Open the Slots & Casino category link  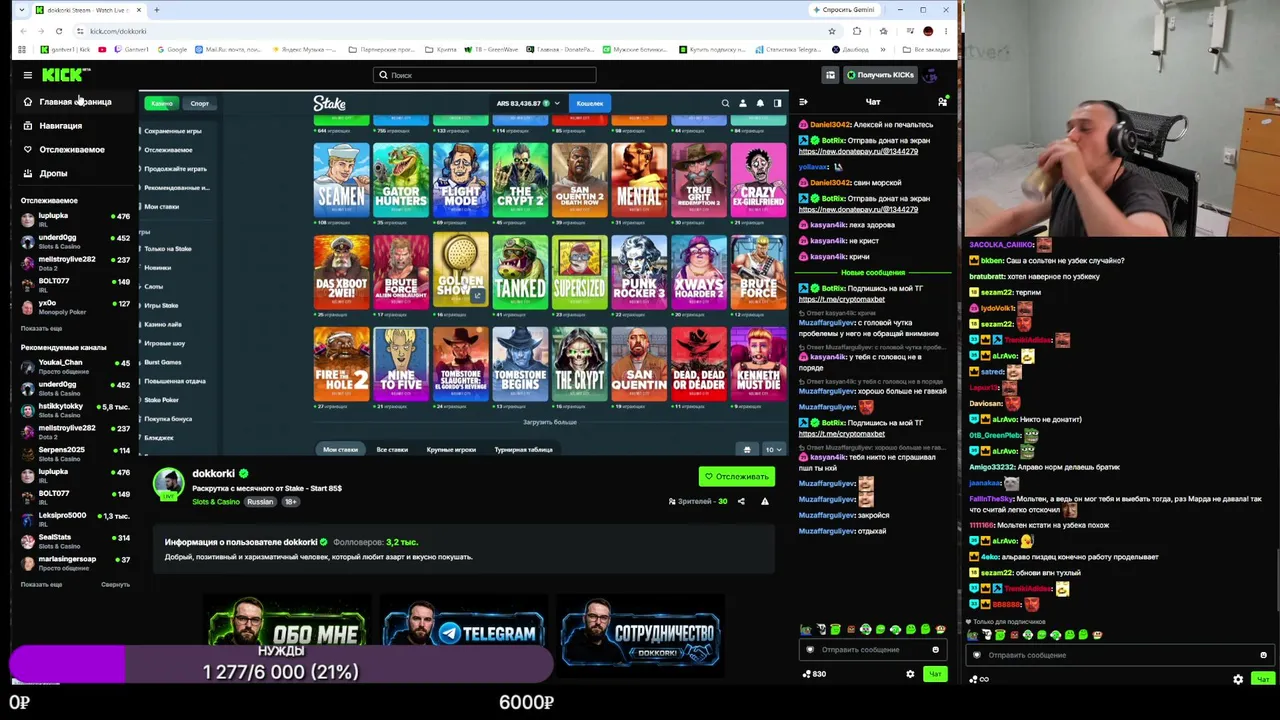point(216,501)
